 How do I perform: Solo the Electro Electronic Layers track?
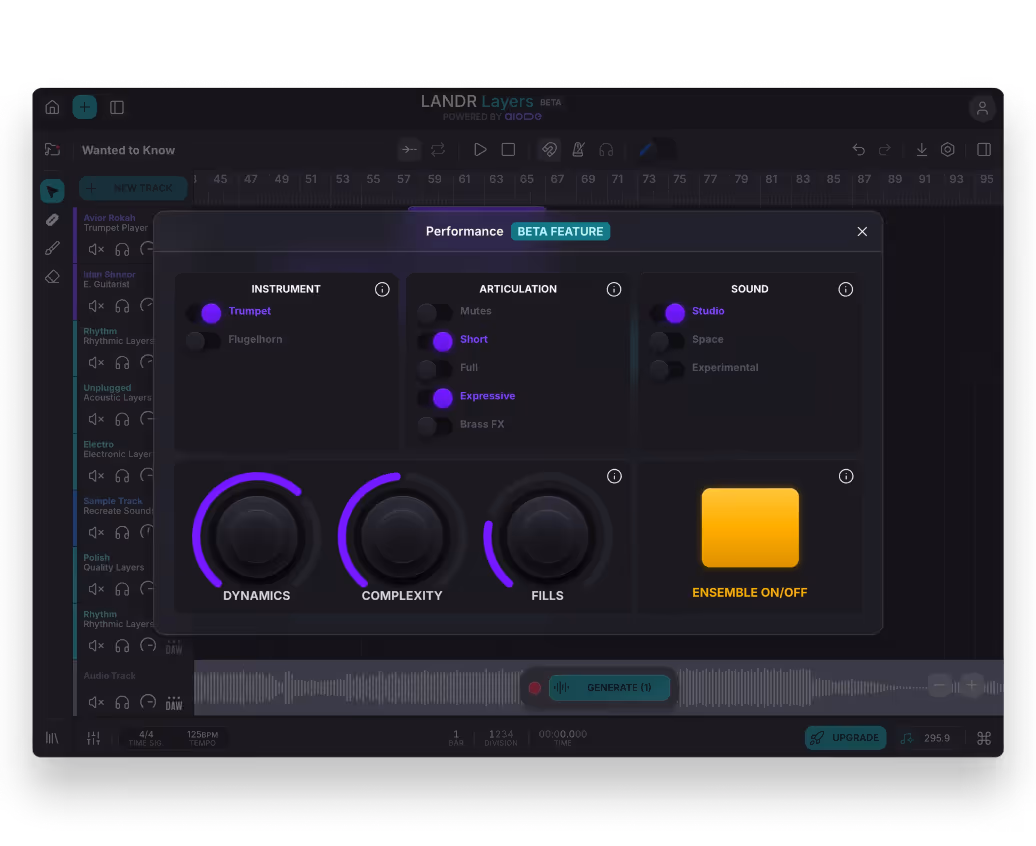122,476
